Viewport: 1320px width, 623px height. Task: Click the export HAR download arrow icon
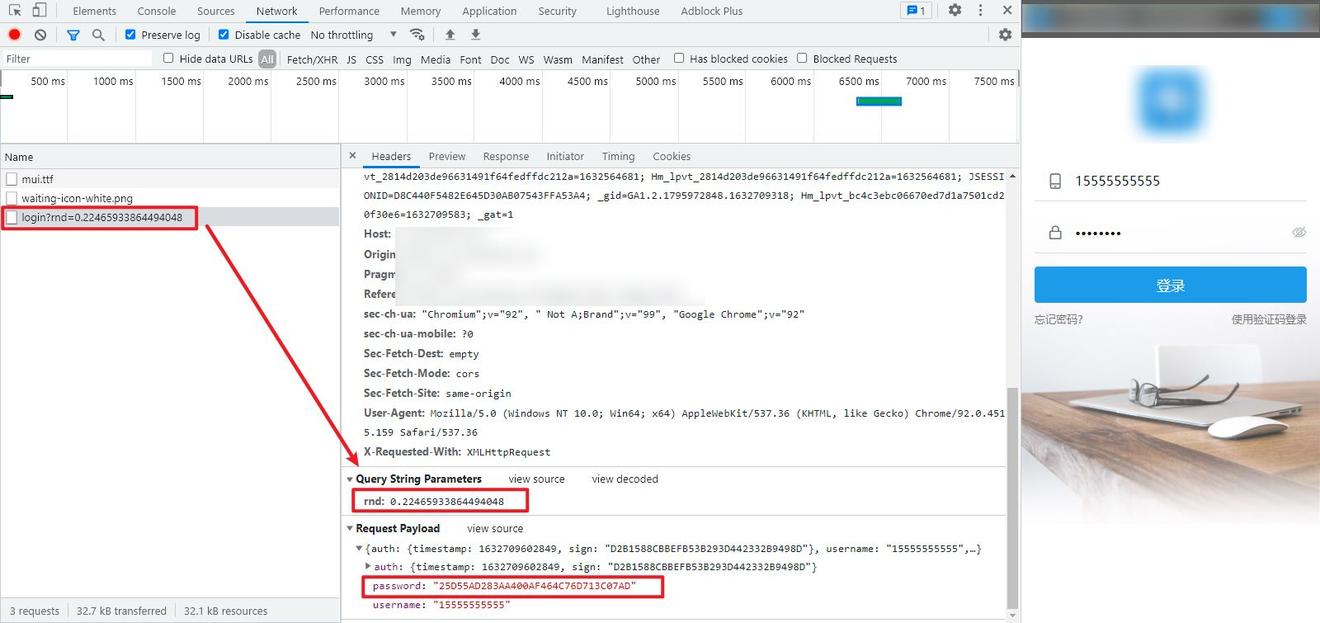pyautogui.click(x=475, y=34)
